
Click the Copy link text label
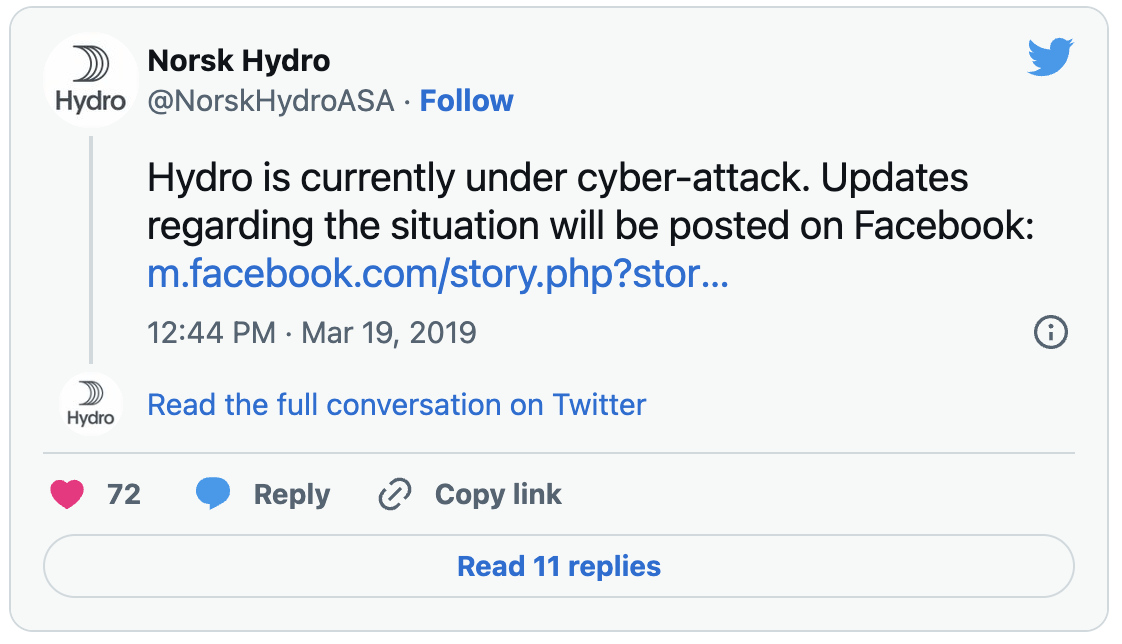[x=498, y=495]
